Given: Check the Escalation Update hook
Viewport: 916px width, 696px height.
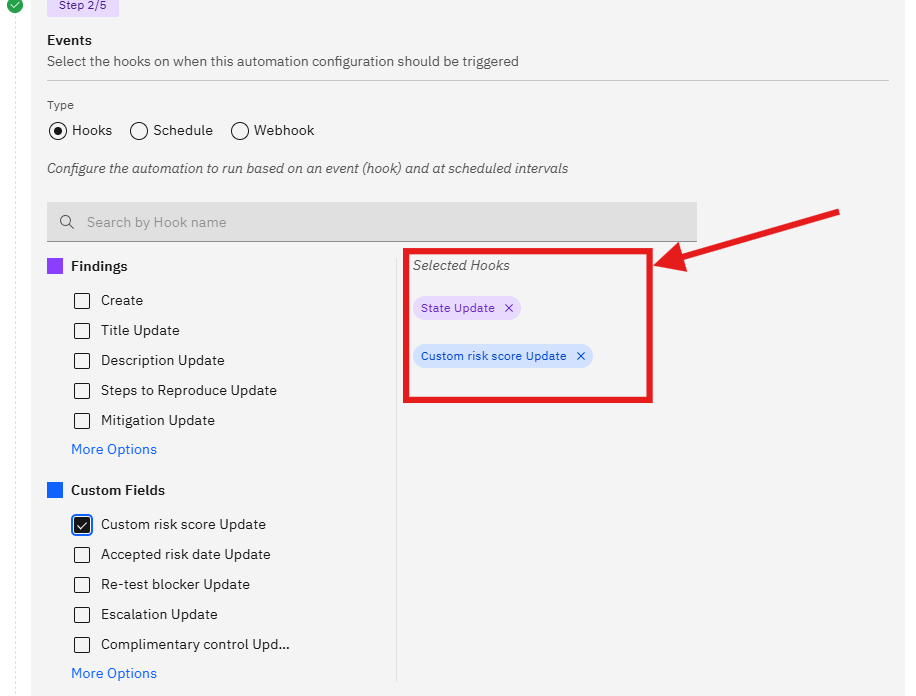Looking at the screenshot, I should 82,615.
